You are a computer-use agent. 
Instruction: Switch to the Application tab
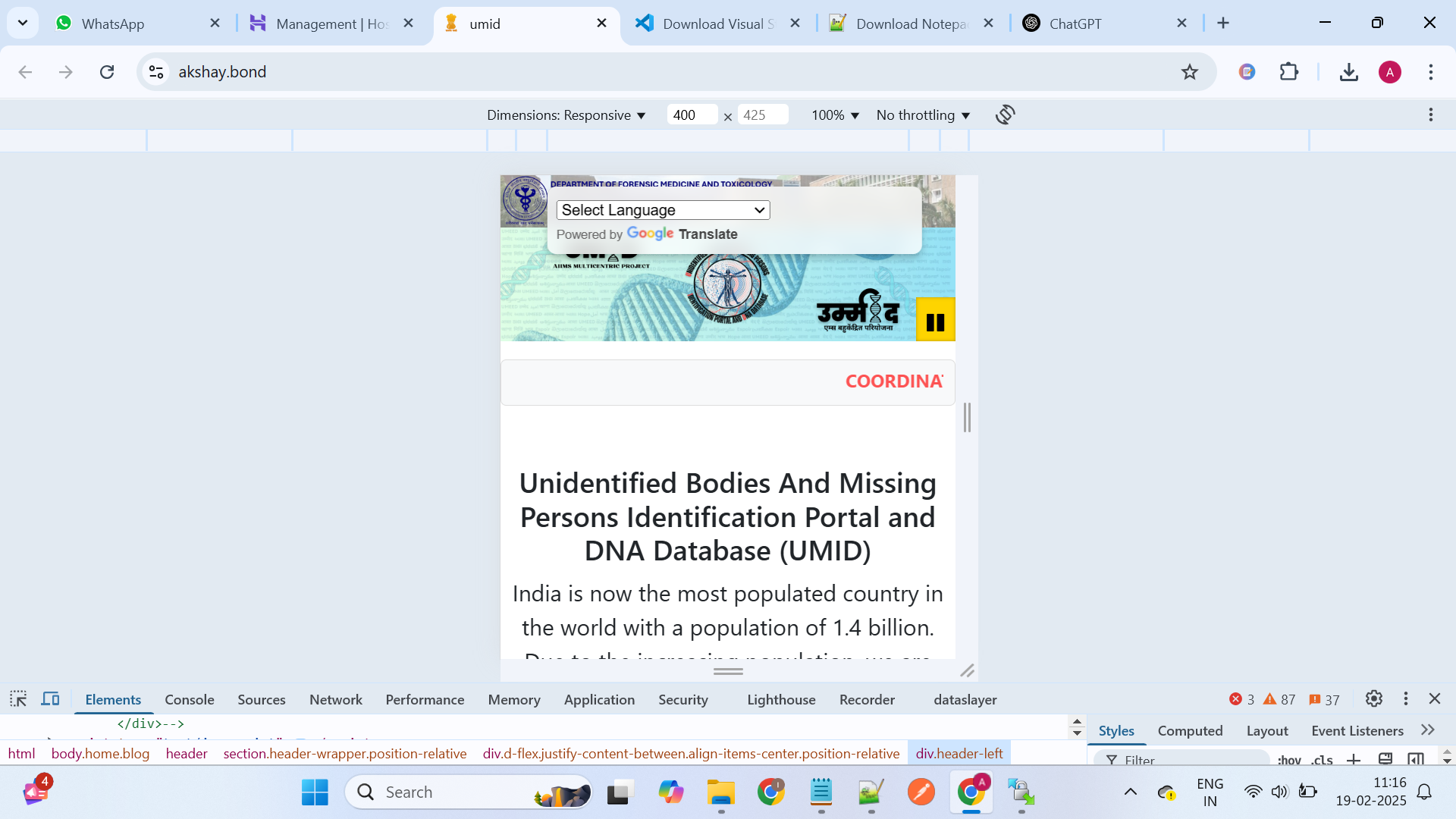point(599,700)
